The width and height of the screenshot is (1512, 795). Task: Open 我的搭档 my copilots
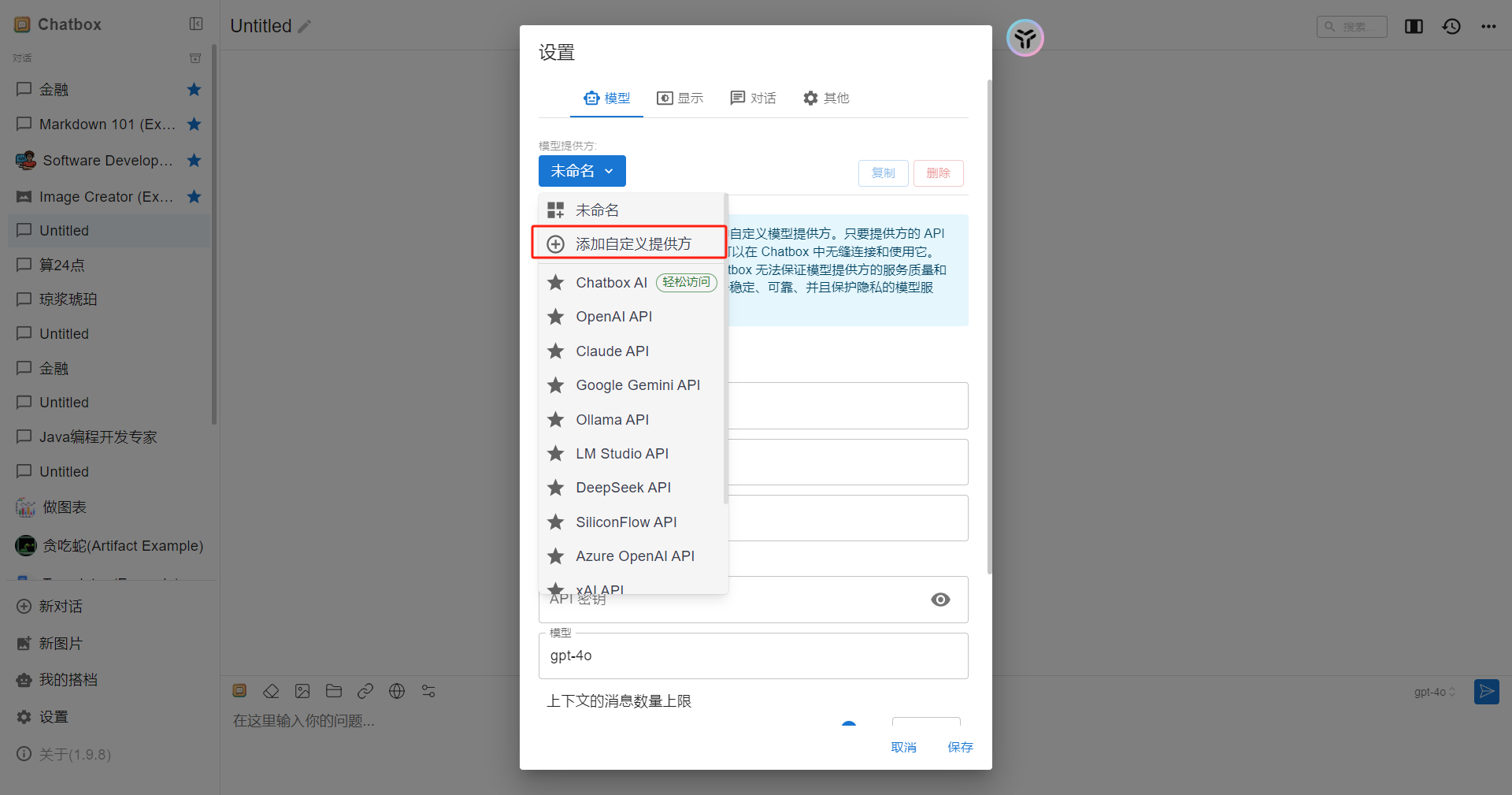[109, 680]
